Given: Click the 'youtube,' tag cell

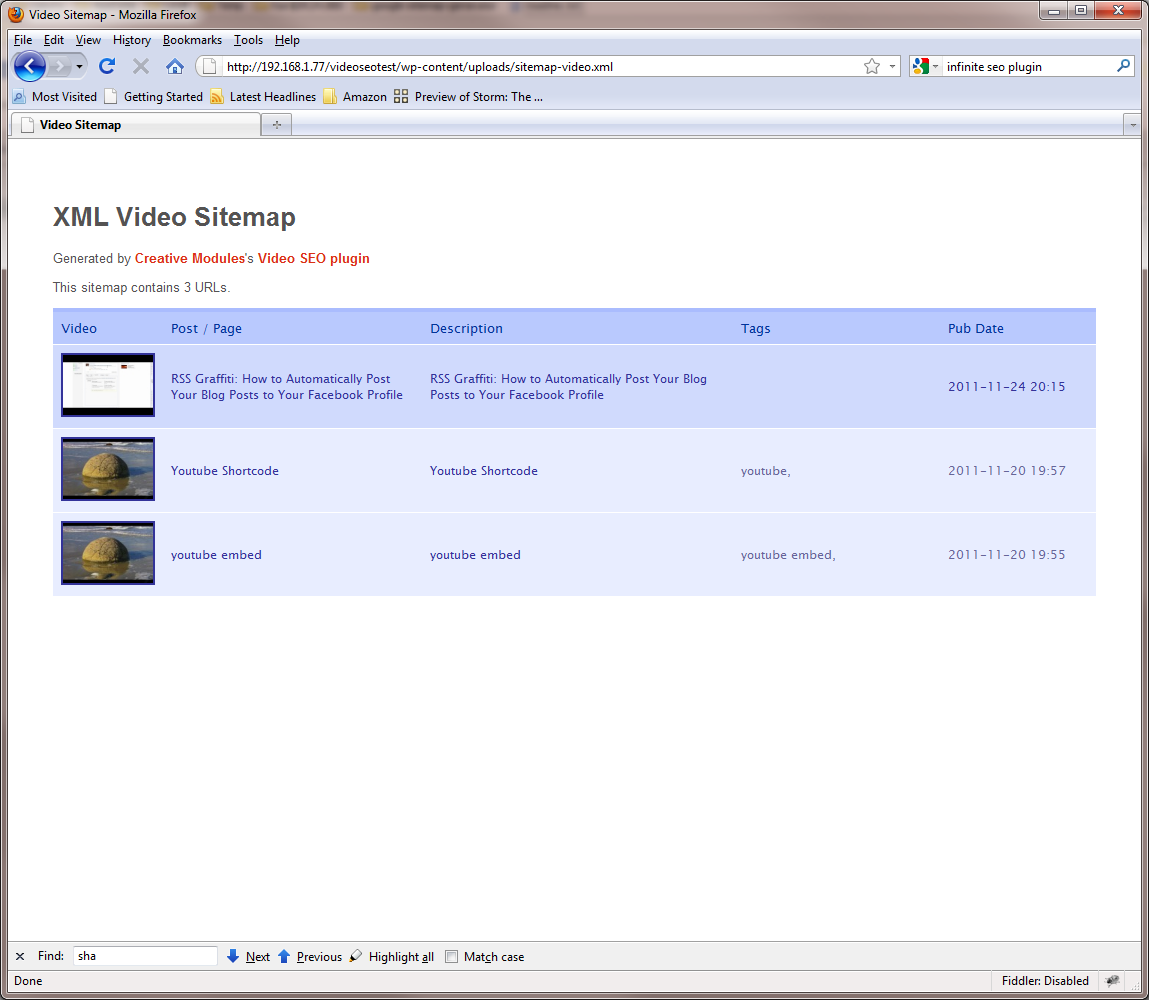Looking at the screenshot, I should [766, 470].
